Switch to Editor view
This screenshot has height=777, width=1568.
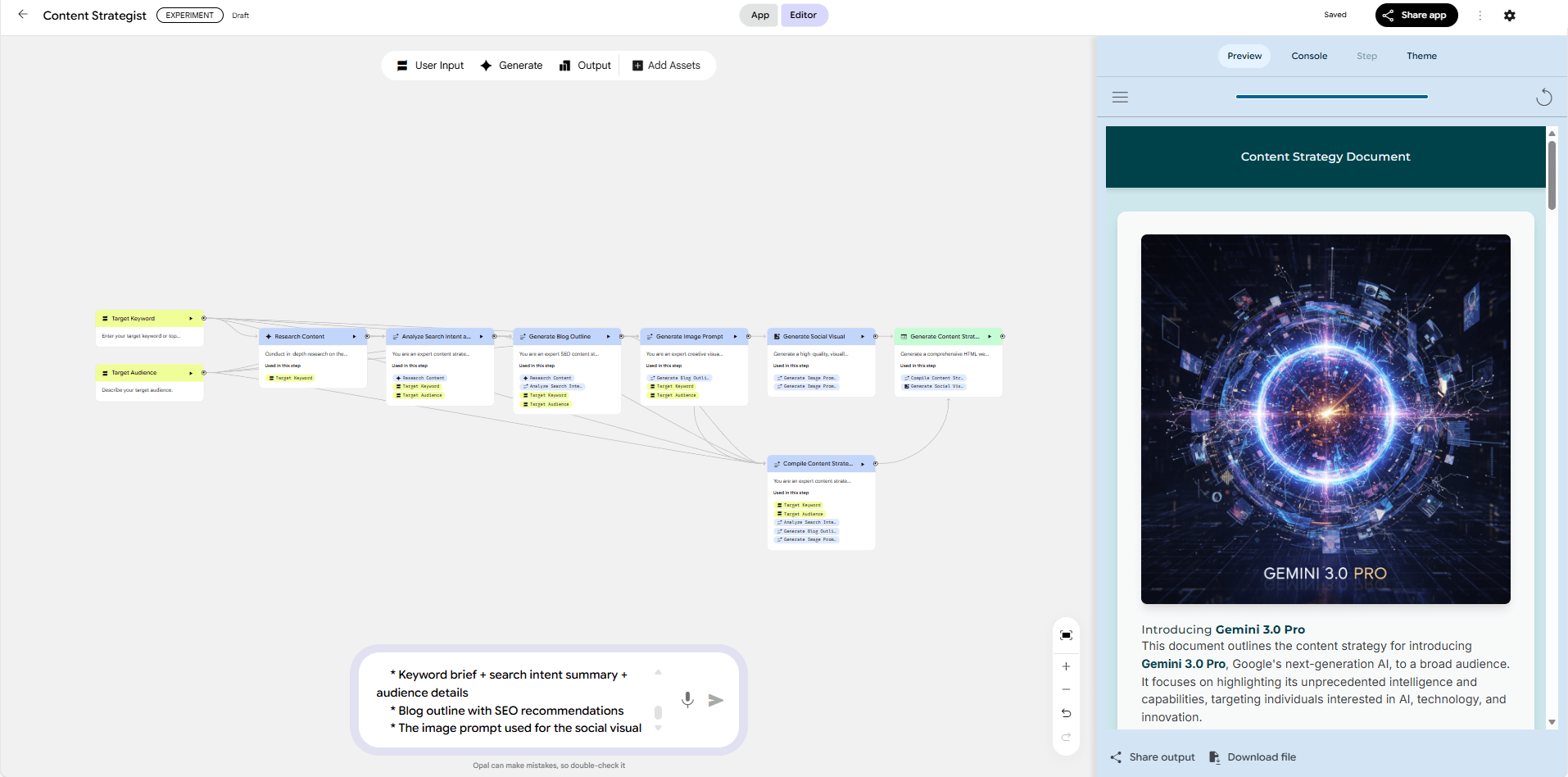click(804, 16)
